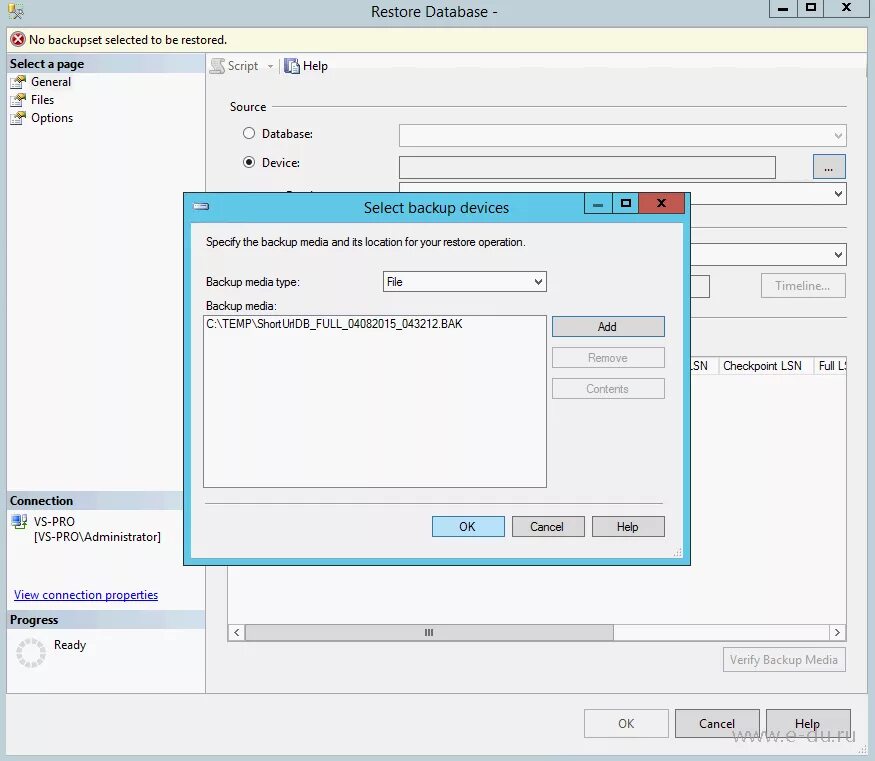Screen dimensions: 875x761
Task: Click the horizontal scrollbar thumb
Action: (x=429, y=632)
